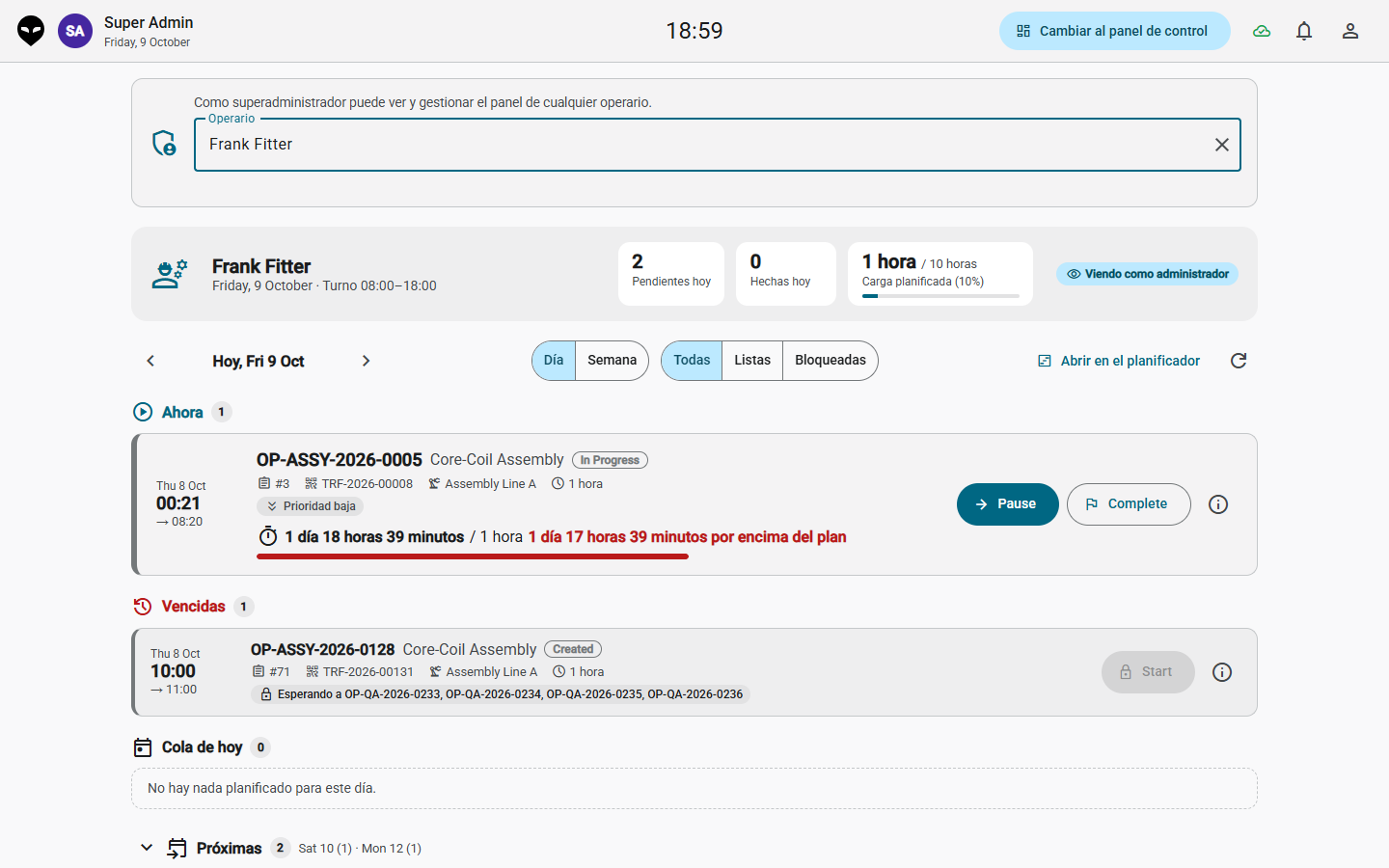Click the Carga planificada progress bar
Viewport: 1389px width, 868px height.
(x=940, y=296)
